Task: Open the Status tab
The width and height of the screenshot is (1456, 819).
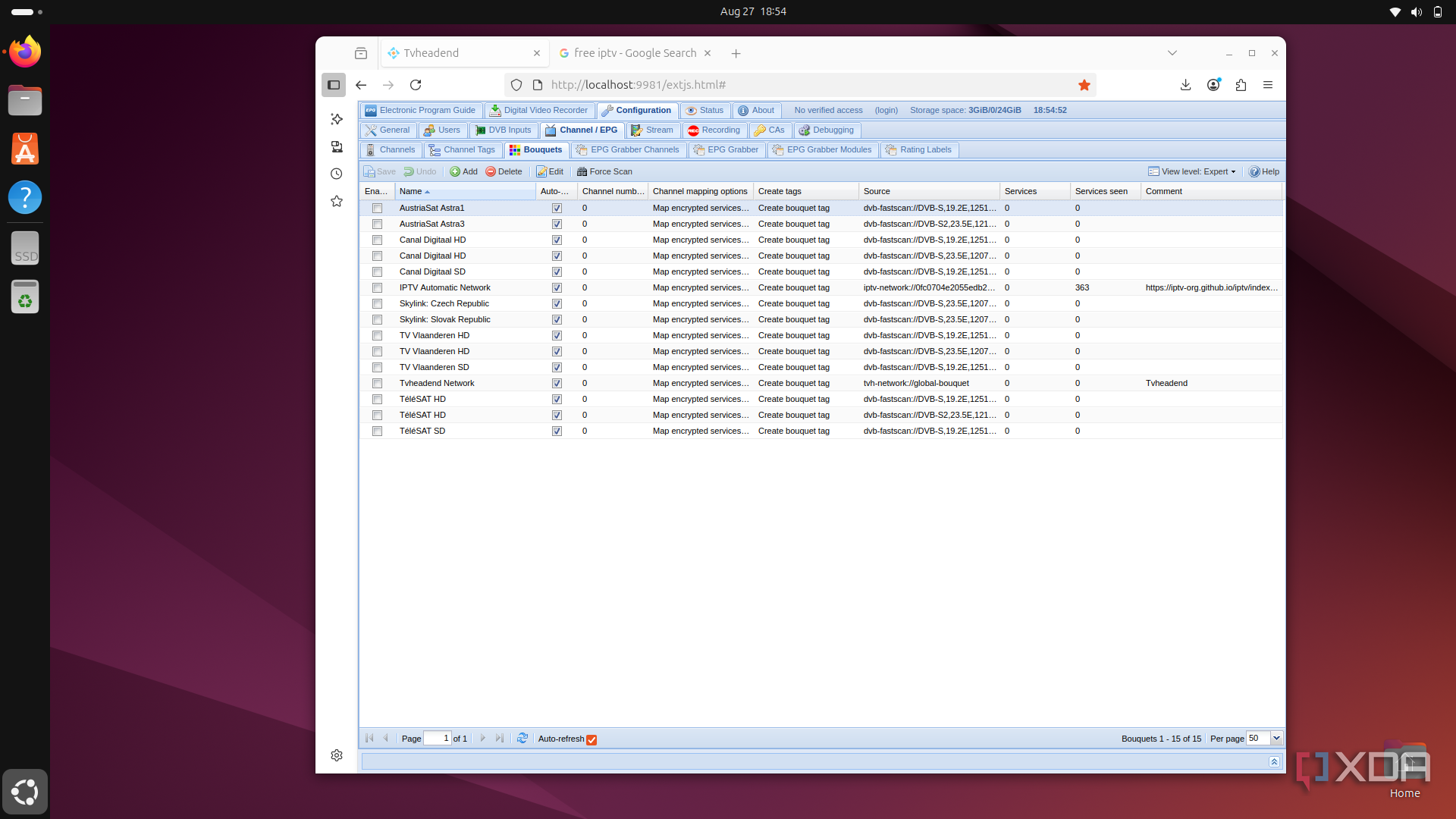Action: [x=704, y=110]
